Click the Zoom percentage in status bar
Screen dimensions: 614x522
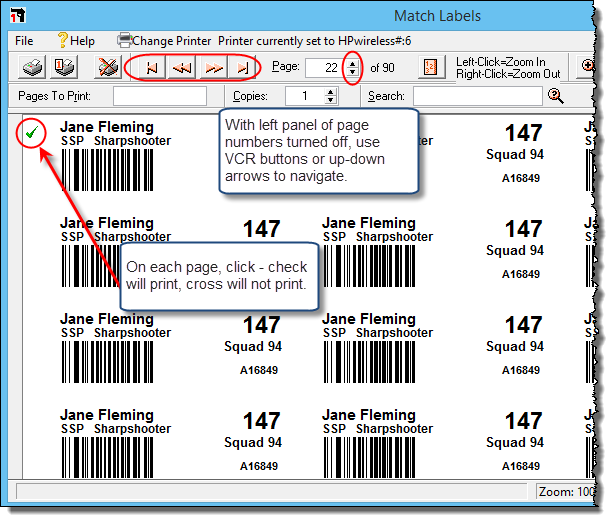(566, 491)
